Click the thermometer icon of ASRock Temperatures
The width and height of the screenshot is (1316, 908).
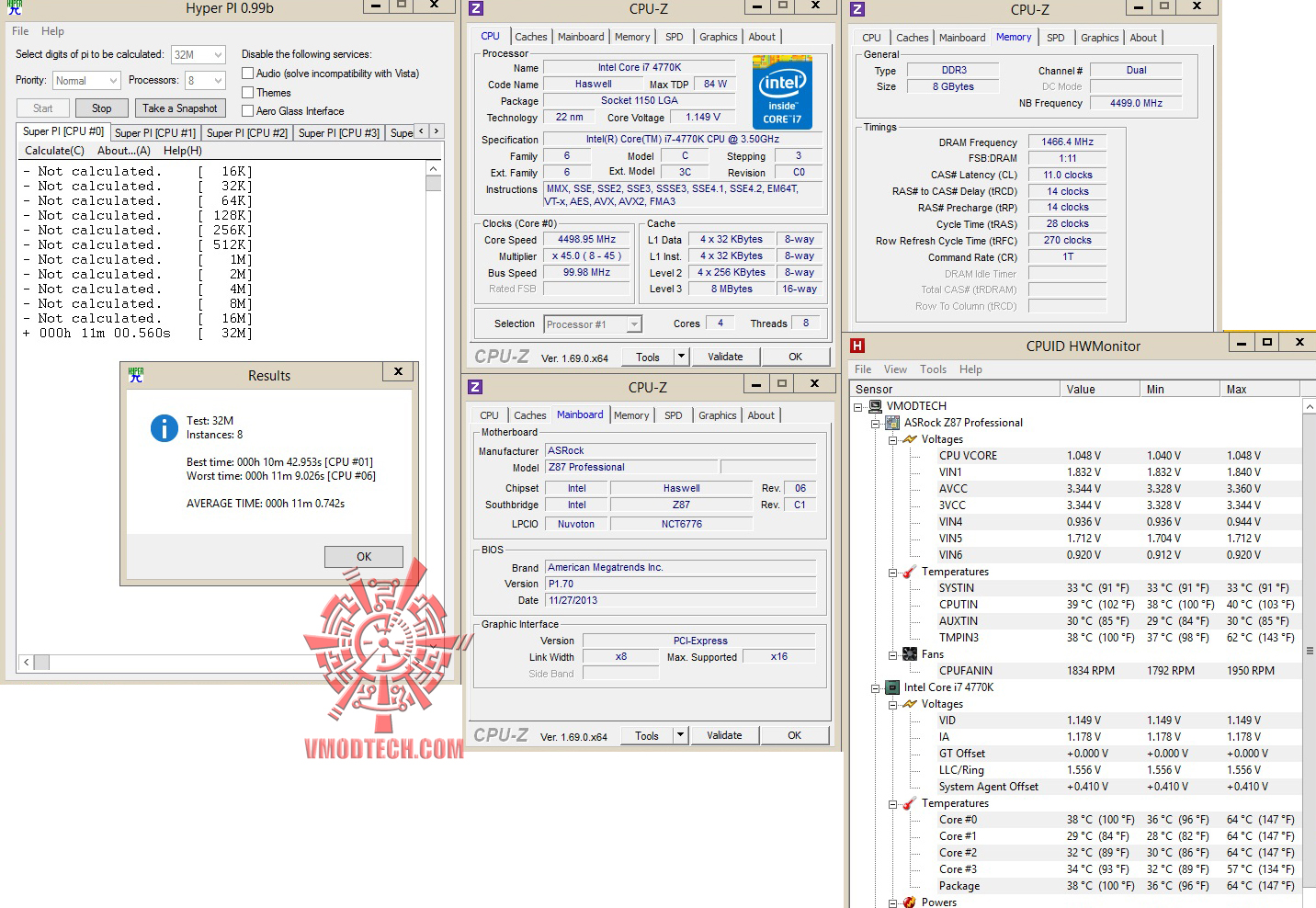[x=910, y=572]
